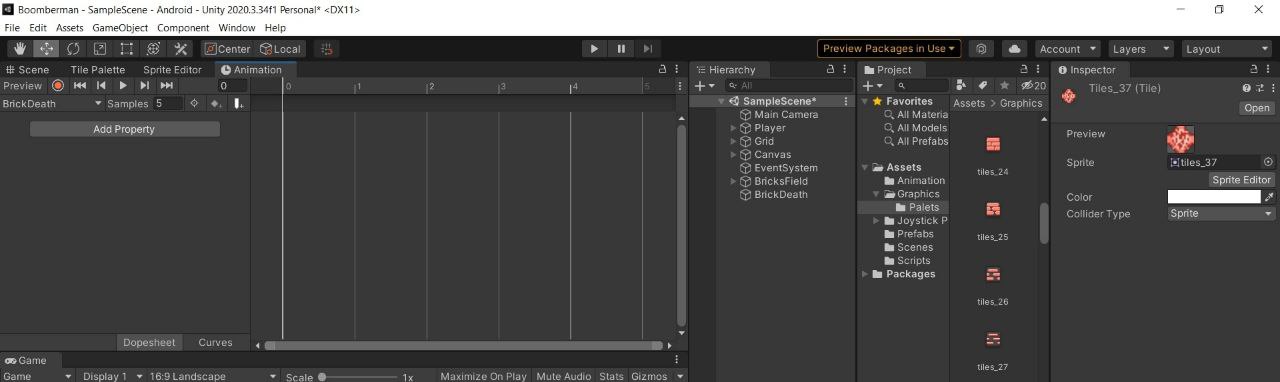Click the sprite object picker circle

point(1268,162)
